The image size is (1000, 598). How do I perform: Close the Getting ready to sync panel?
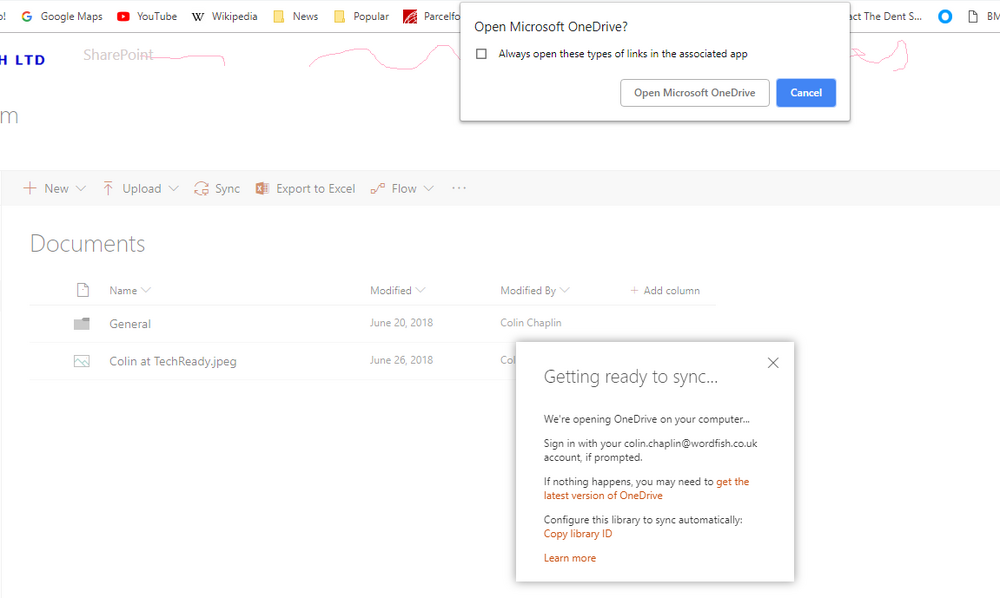click(773, 363)
